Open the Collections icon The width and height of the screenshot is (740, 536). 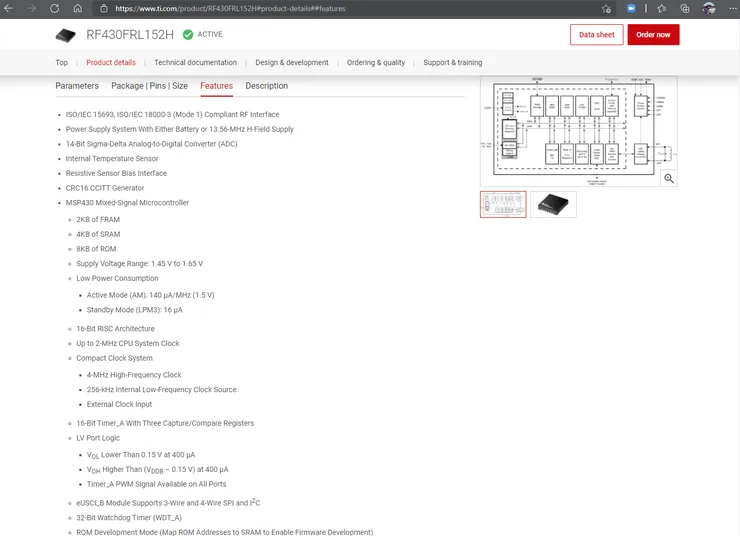(x=685, y=8)
